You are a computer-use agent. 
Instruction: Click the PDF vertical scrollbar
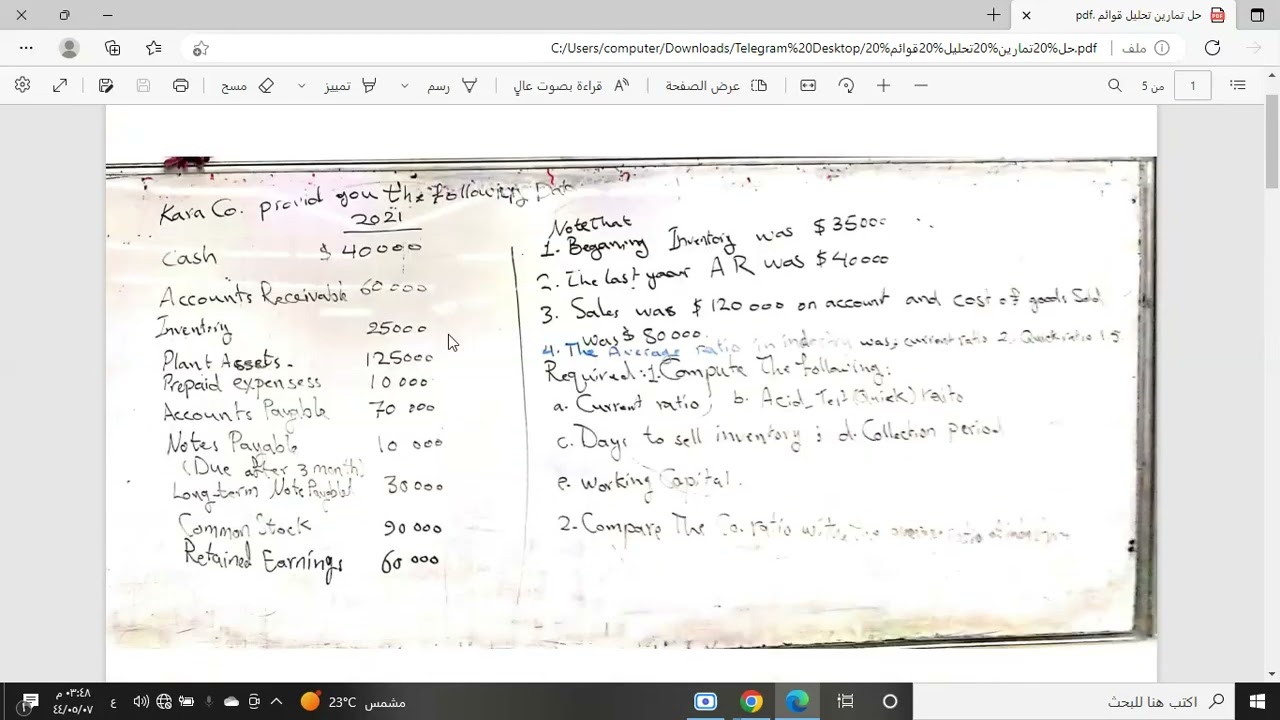pyautogui.click(x=1272, y=140)
